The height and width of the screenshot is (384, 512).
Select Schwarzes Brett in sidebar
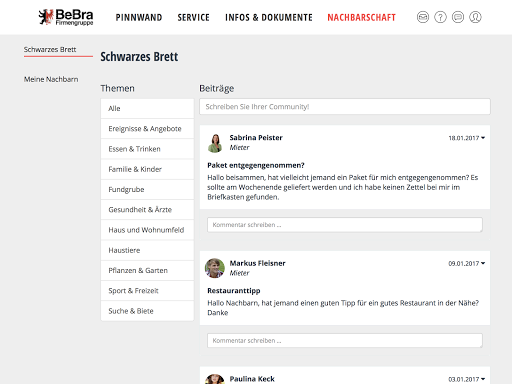point(50,49)
